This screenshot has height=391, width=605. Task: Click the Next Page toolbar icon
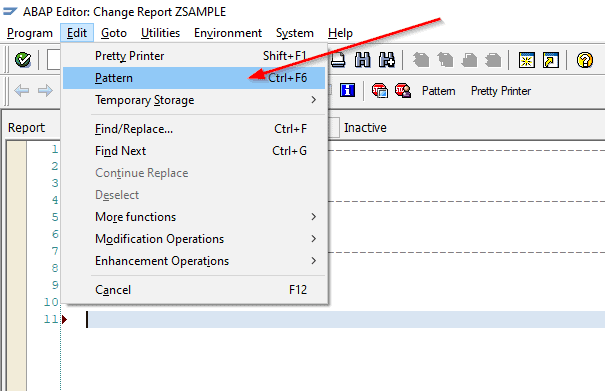[x=469, y=60]
